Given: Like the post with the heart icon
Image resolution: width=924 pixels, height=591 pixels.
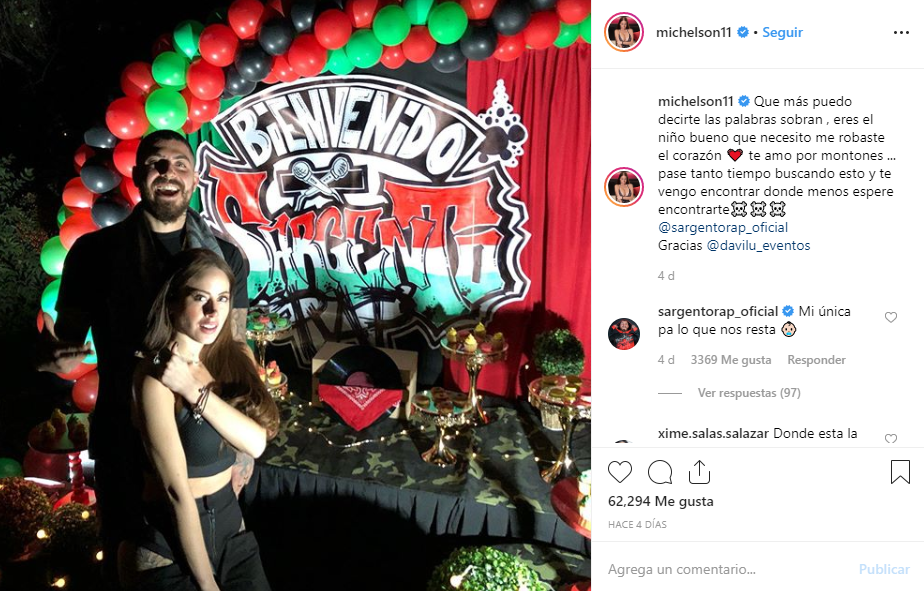Looking at the screenshot, I should point(619,472).
